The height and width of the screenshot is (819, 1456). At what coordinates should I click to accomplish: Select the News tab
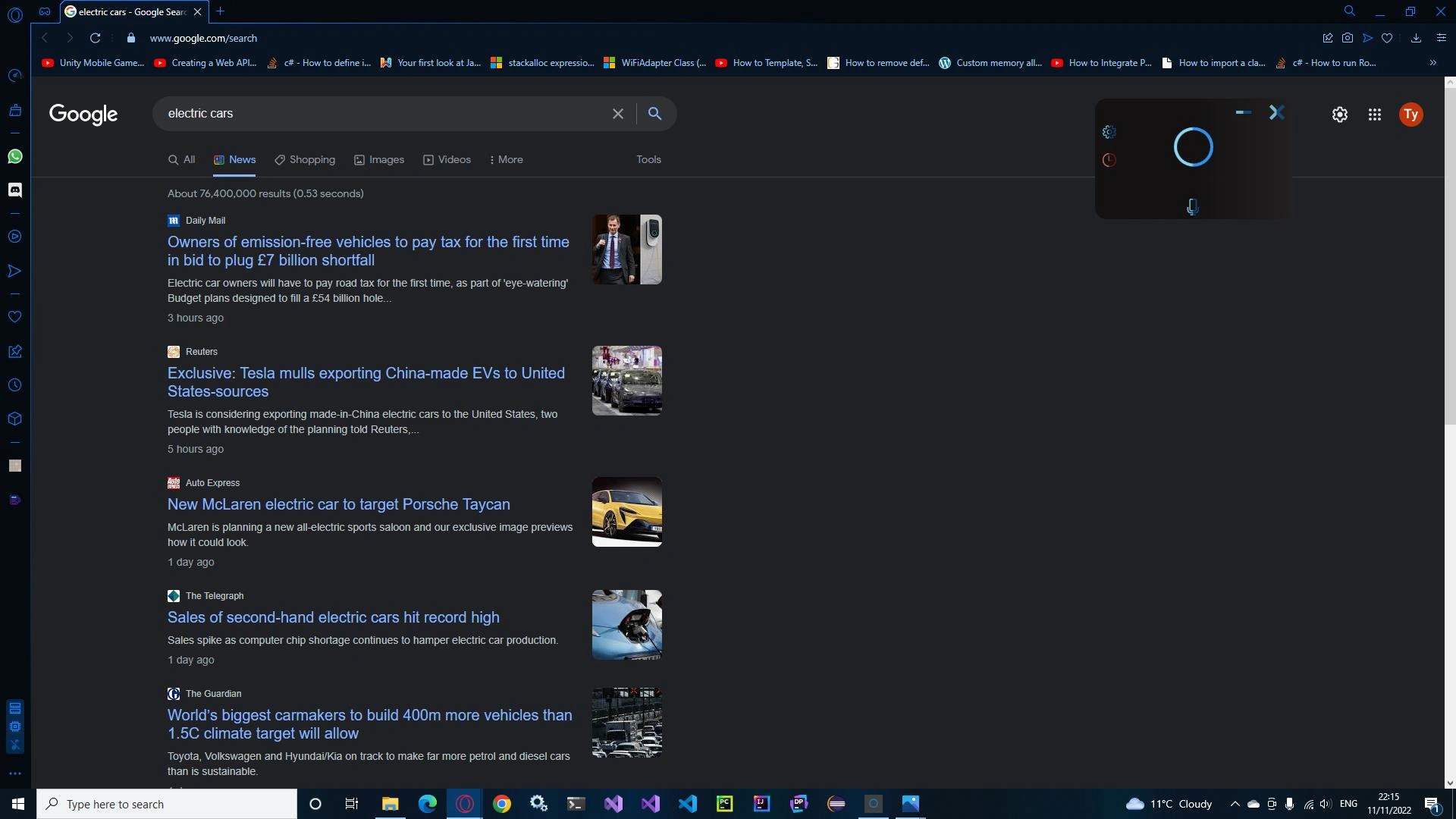pyautogui.click(x=235, y=159)
